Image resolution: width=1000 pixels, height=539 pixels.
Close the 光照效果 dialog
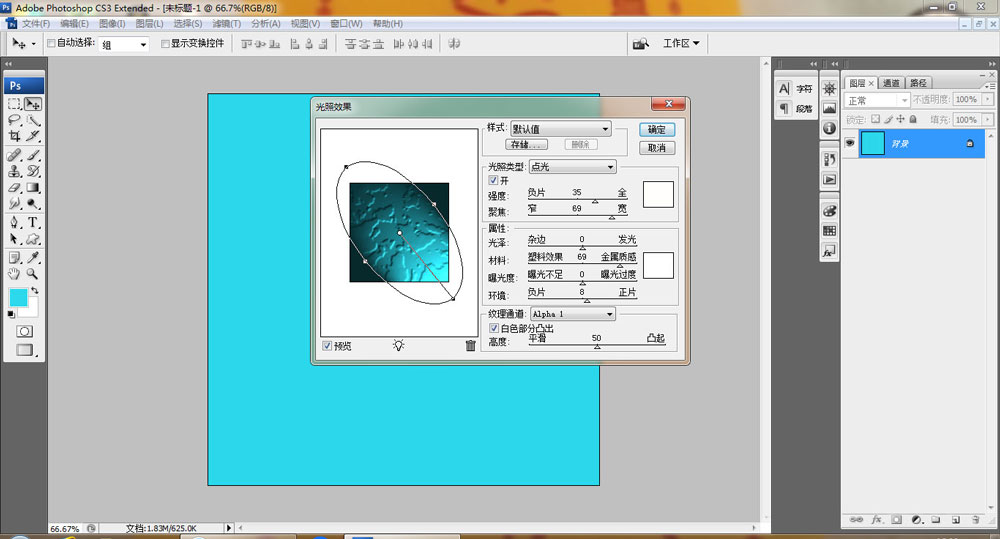pos(668,104)
